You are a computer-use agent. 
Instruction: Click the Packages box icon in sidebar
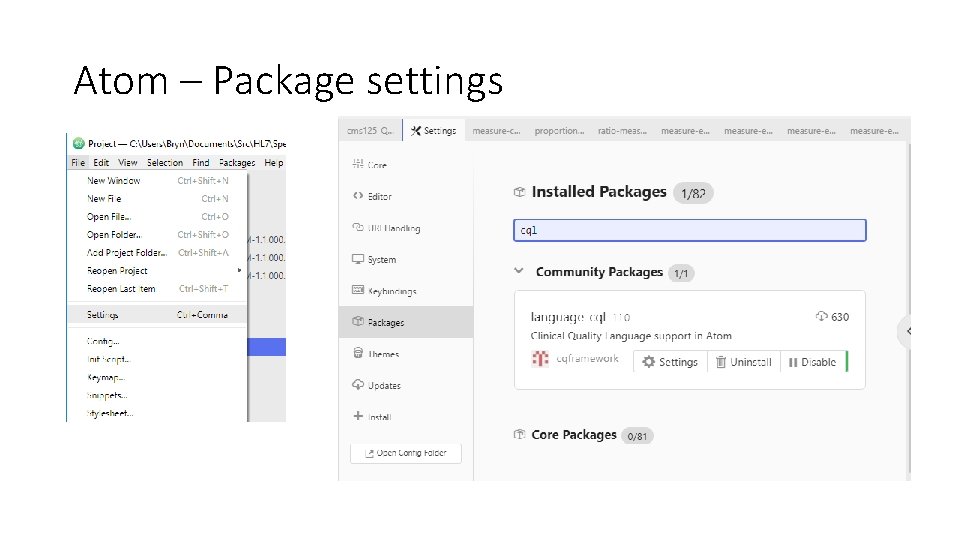pos(358,321)
